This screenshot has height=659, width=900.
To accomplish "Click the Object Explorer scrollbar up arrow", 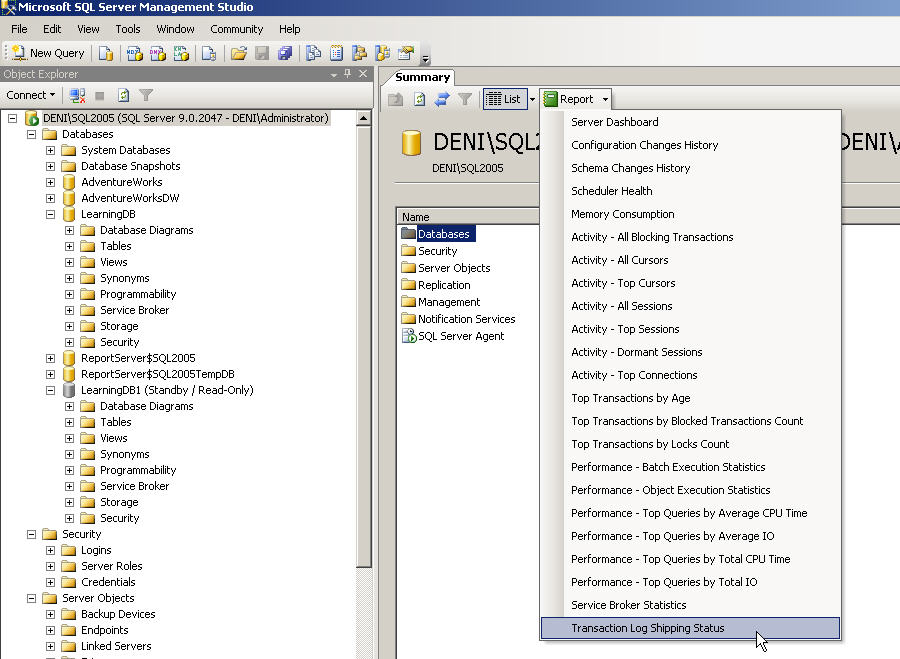I will 363,119.
